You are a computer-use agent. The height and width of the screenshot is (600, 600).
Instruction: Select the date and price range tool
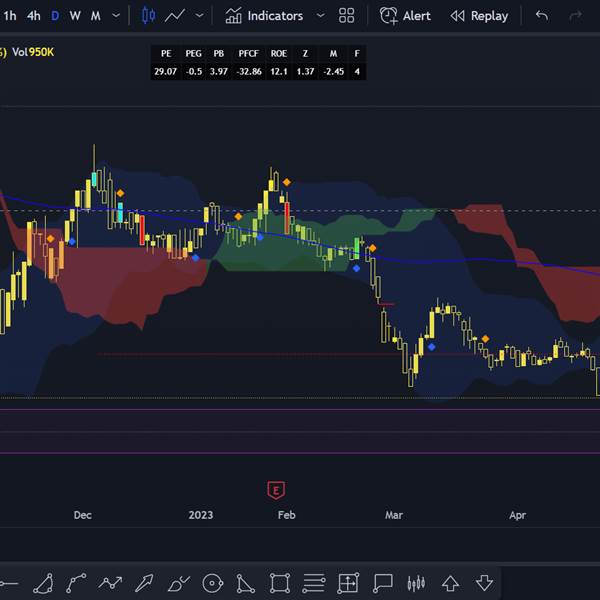348,583
